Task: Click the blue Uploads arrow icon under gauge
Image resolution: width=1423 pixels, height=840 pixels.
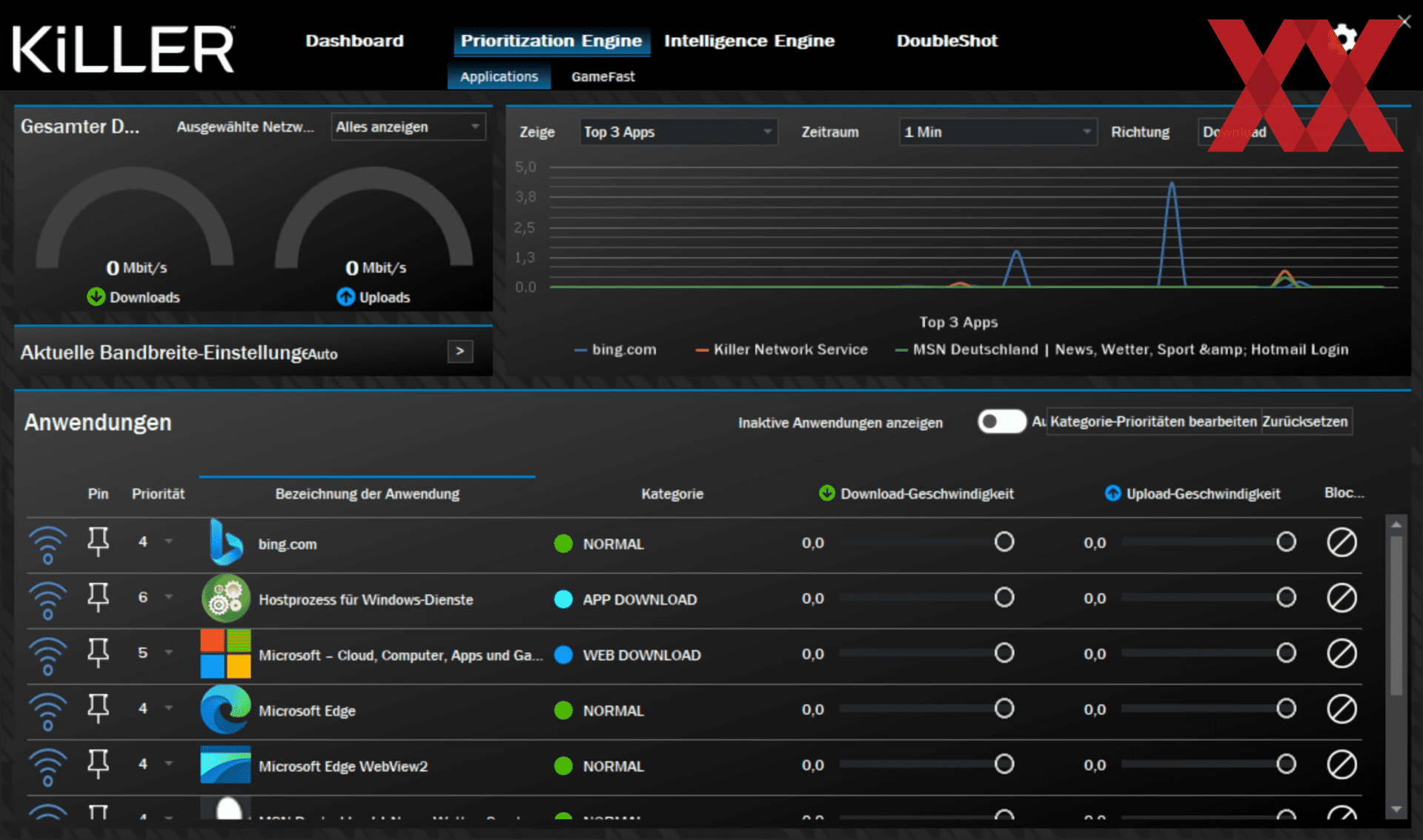Action: [345, 297]
